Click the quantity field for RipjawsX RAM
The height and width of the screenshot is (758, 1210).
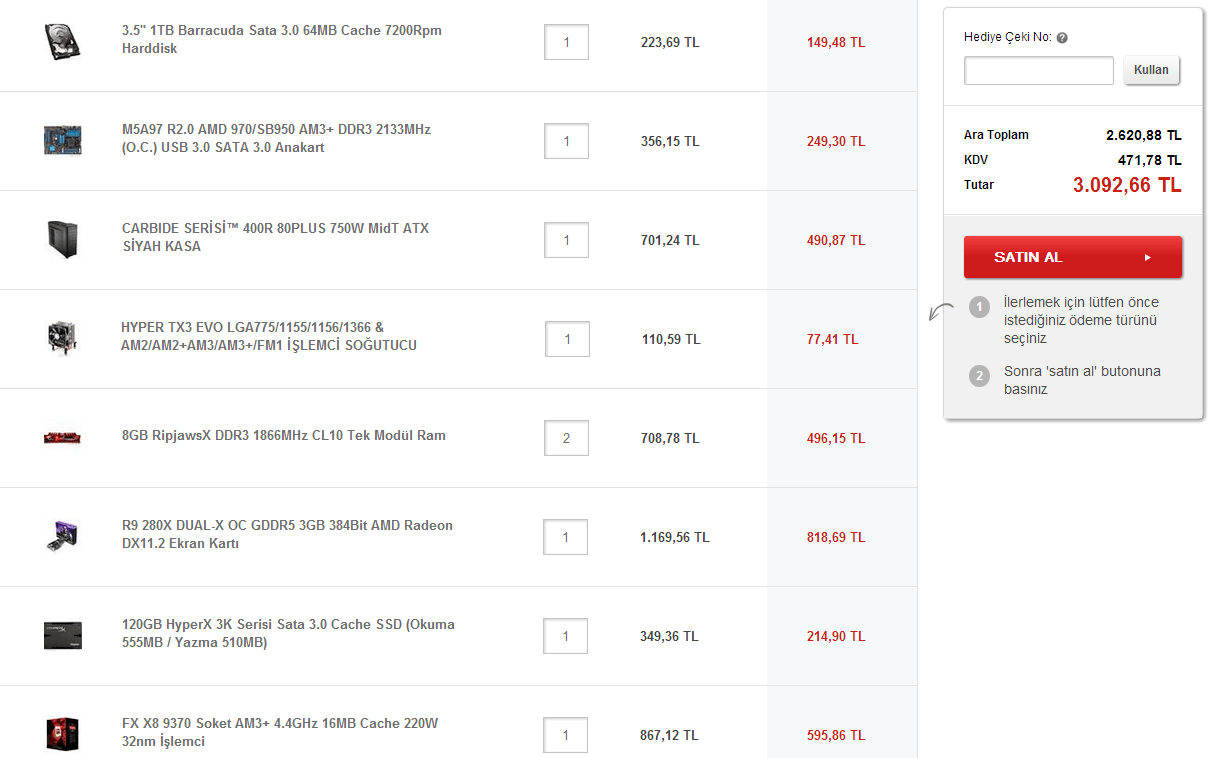pyautogui.click(x=566, y=438)
